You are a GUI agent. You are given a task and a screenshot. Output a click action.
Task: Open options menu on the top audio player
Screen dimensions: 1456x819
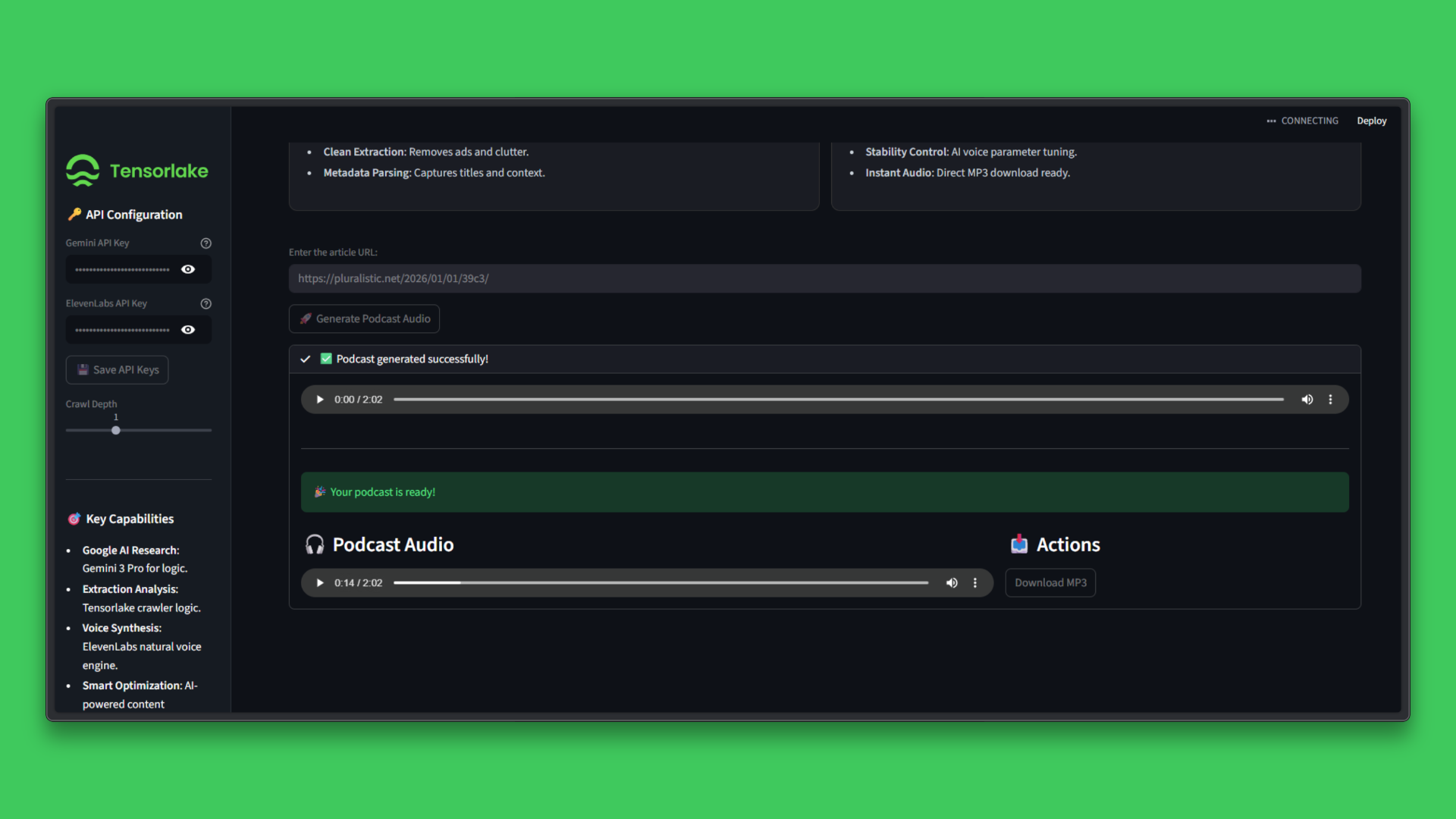tap(1331, 399)
